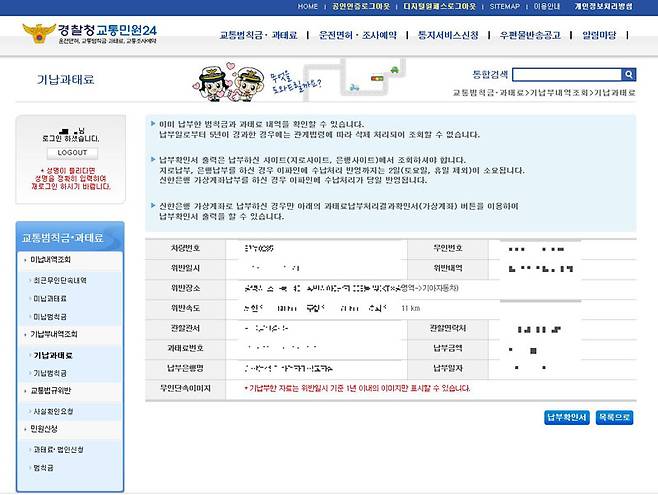Click the 납부금액 table label
Screen dimensions: 658x495
[x=448, y=348]
